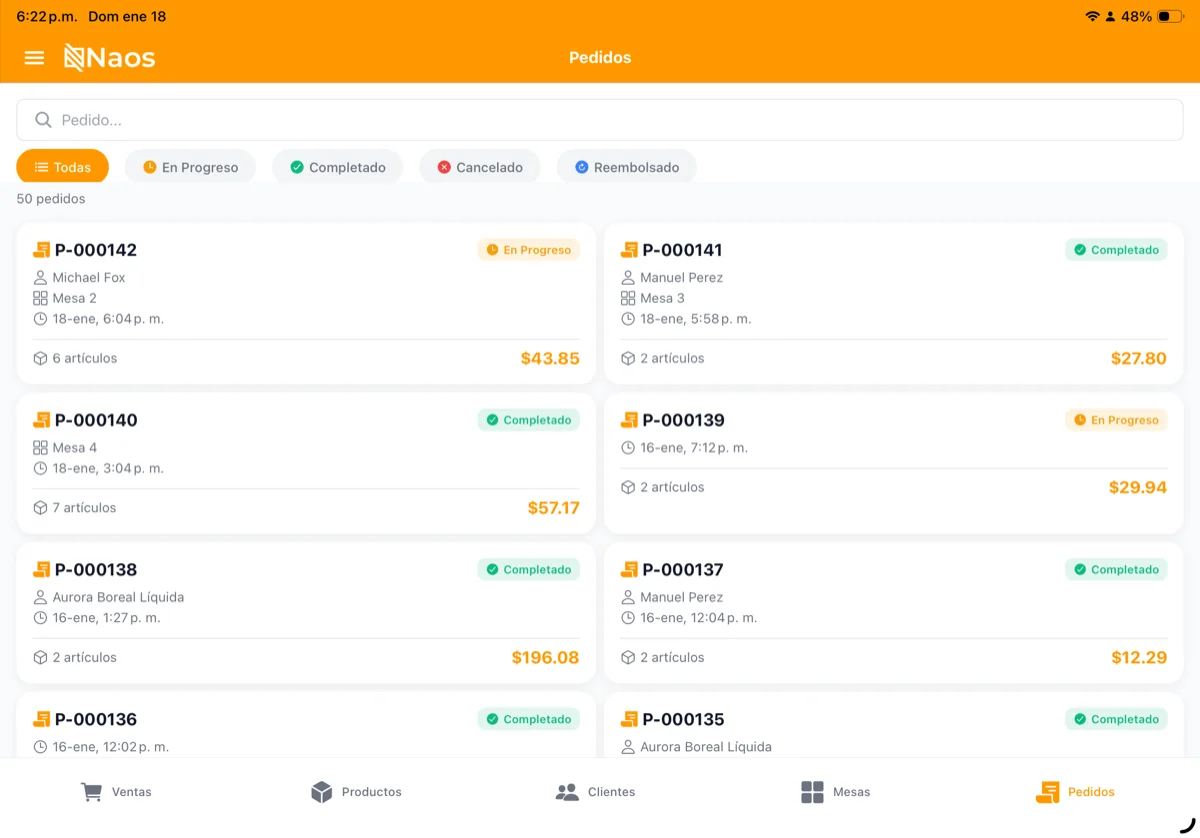Tap the Productos box icon

321,792
